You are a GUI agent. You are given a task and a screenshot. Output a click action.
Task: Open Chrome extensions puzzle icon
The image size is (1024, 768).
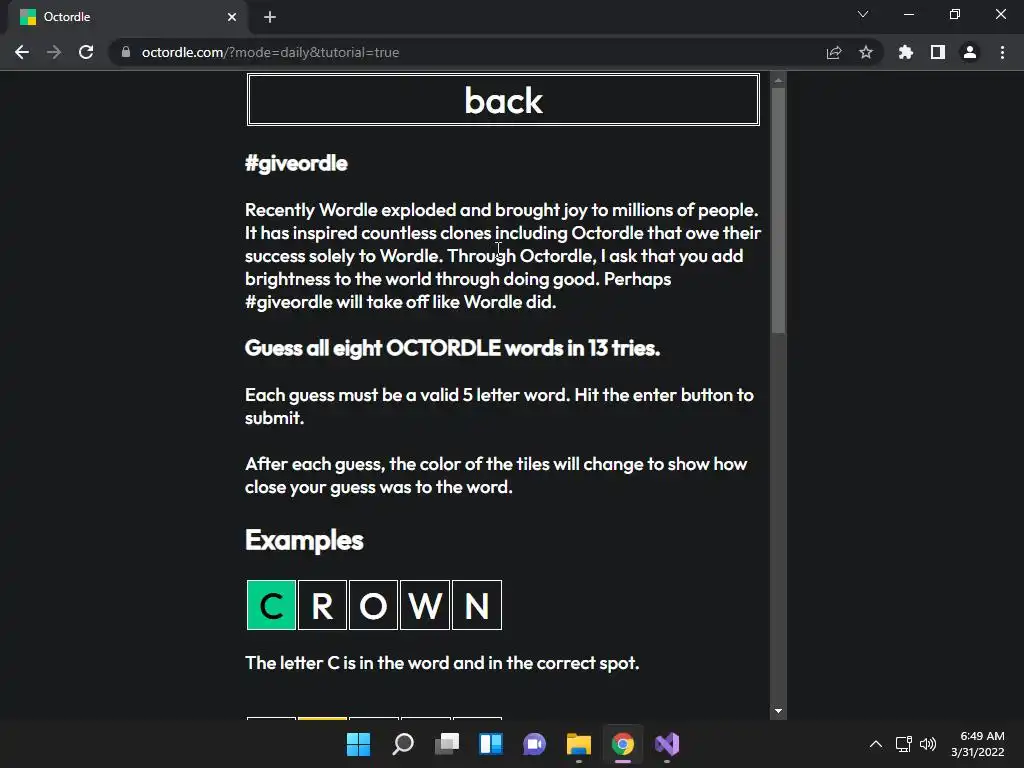[x=905, y=52]
